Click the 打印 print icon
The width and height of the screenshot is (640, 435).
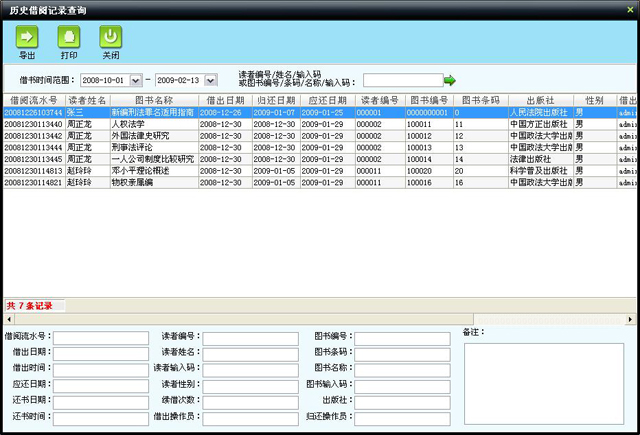point(69,37)
